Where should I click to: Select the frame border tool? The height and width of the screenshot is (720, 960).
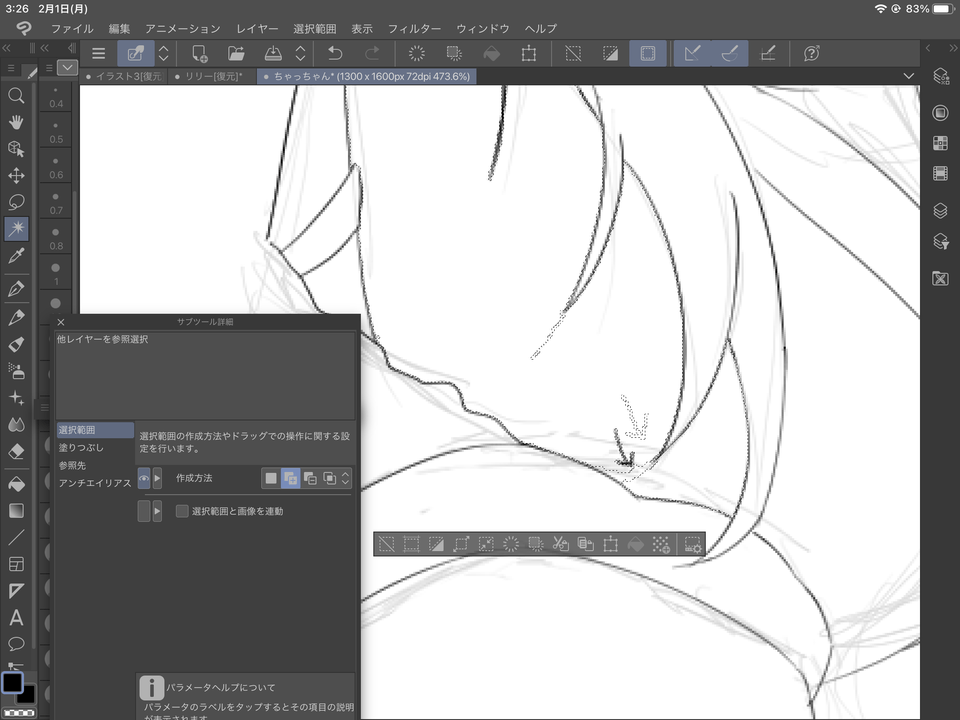tap(17, 564)
